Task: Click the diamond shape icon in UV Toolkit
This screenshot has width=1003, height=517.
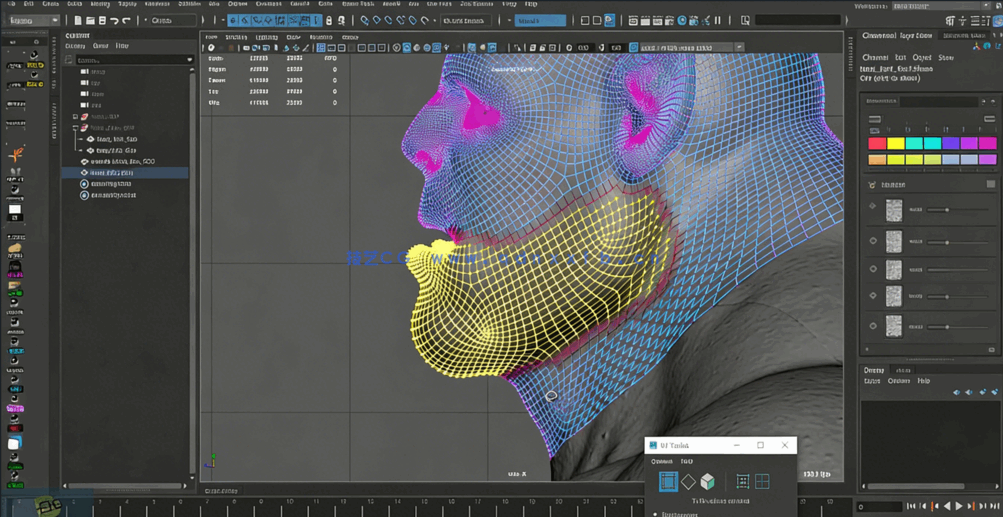Action: pyautogui.click(x=688, y=482)
